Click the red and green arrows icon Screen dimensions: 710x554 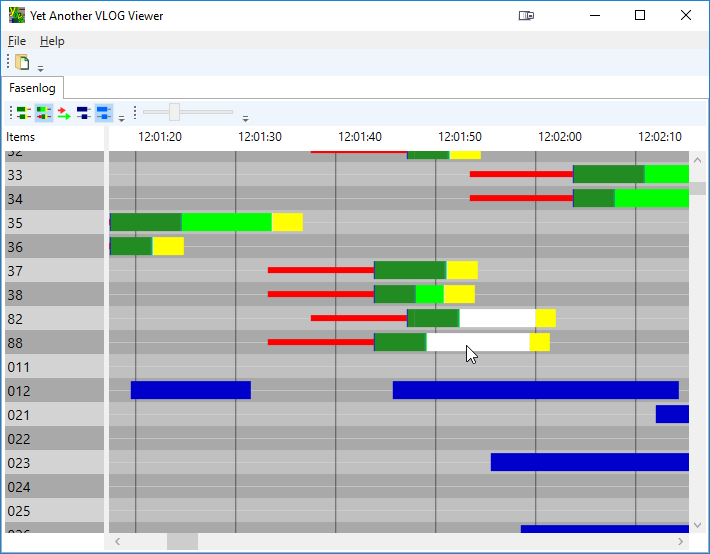click(x=64, y=113)
